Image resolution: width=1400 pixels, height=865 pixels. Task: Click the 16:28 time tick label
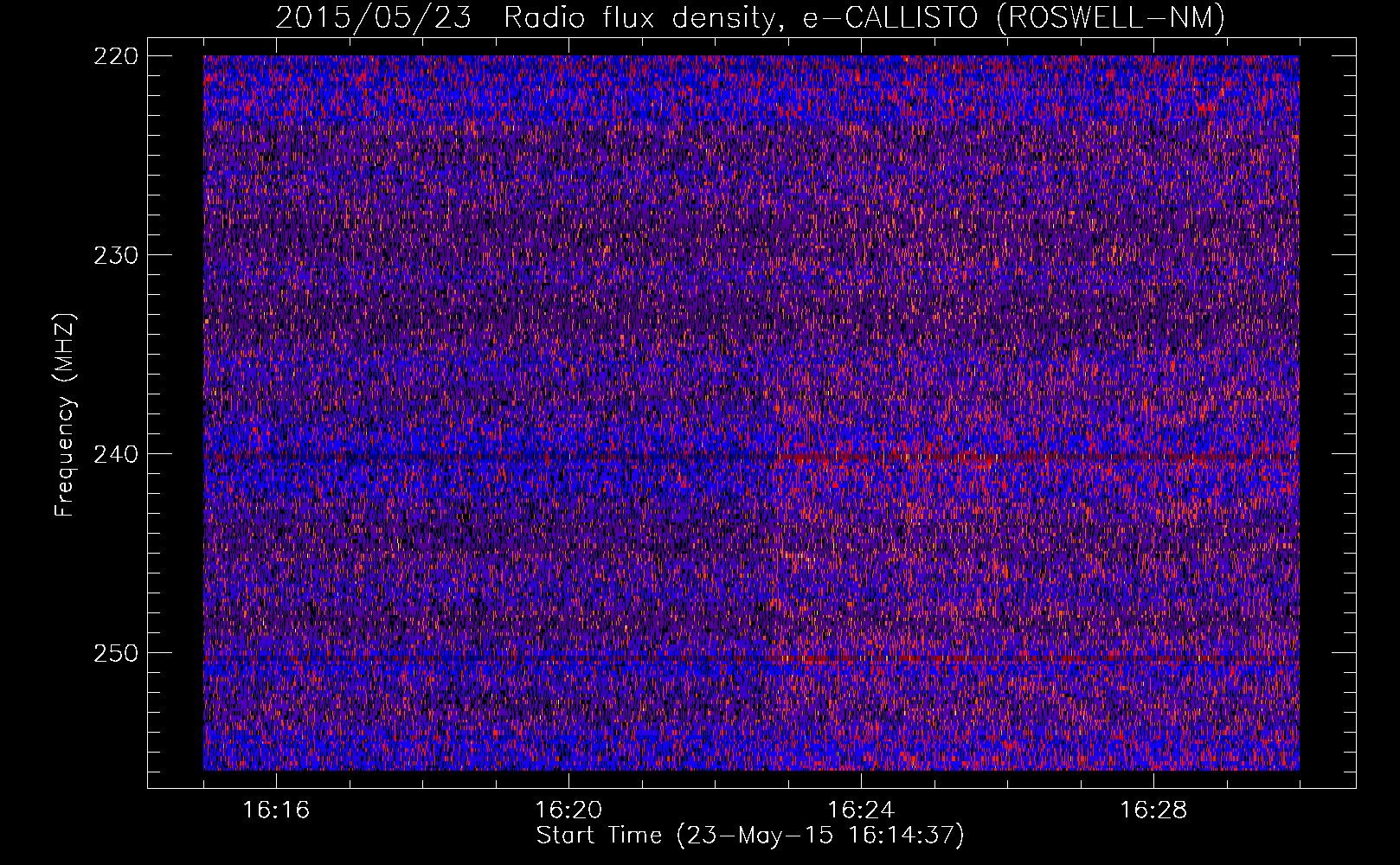pos(1153,810)
